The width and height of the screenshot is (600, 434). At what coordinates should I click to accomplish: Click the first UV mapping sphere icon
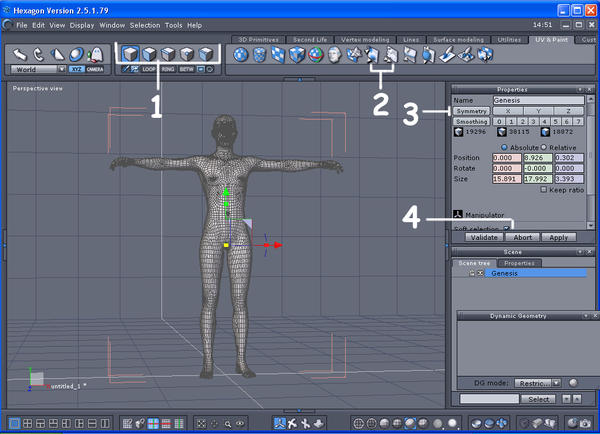point(242,55)
